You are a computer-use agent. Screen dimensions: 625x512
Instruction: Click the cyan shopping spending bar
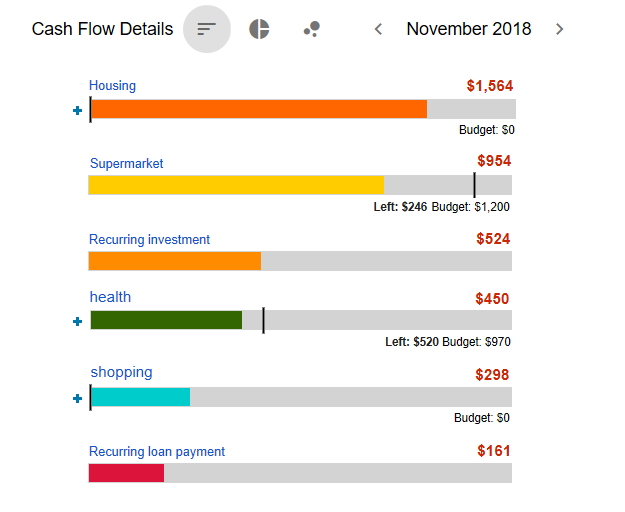pyautogui.click(x=140, y=397)
